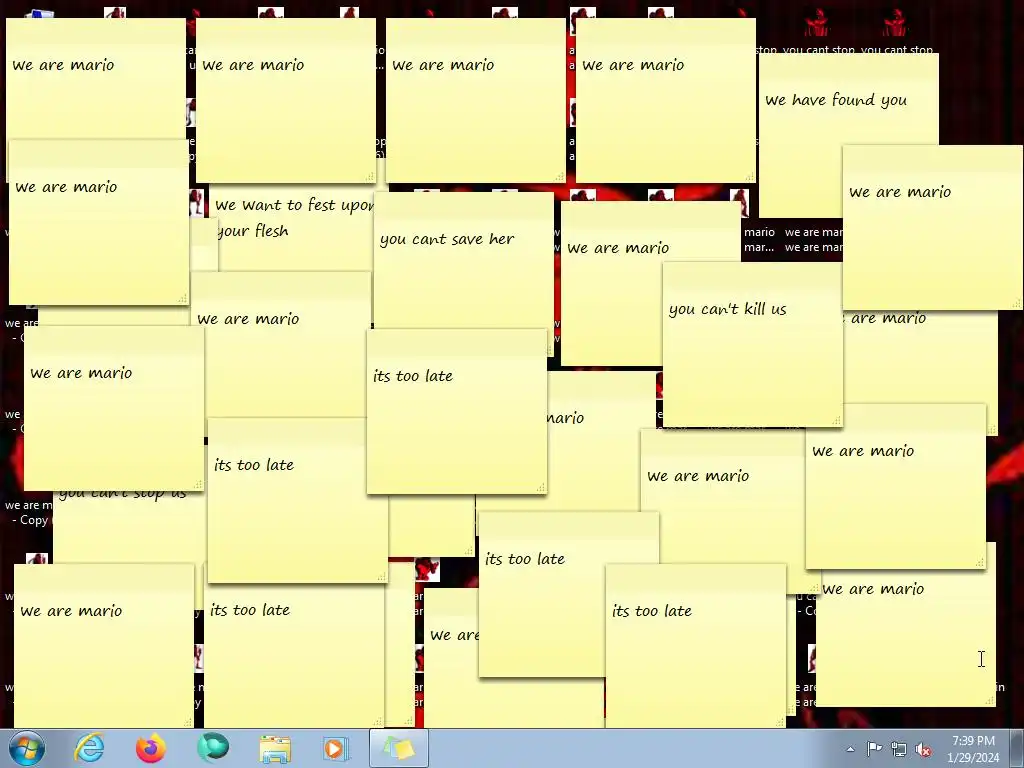The width and height of the screenshot is (1024, 768).
Task: Click the muted volume speaker icon
Action: 923,749
